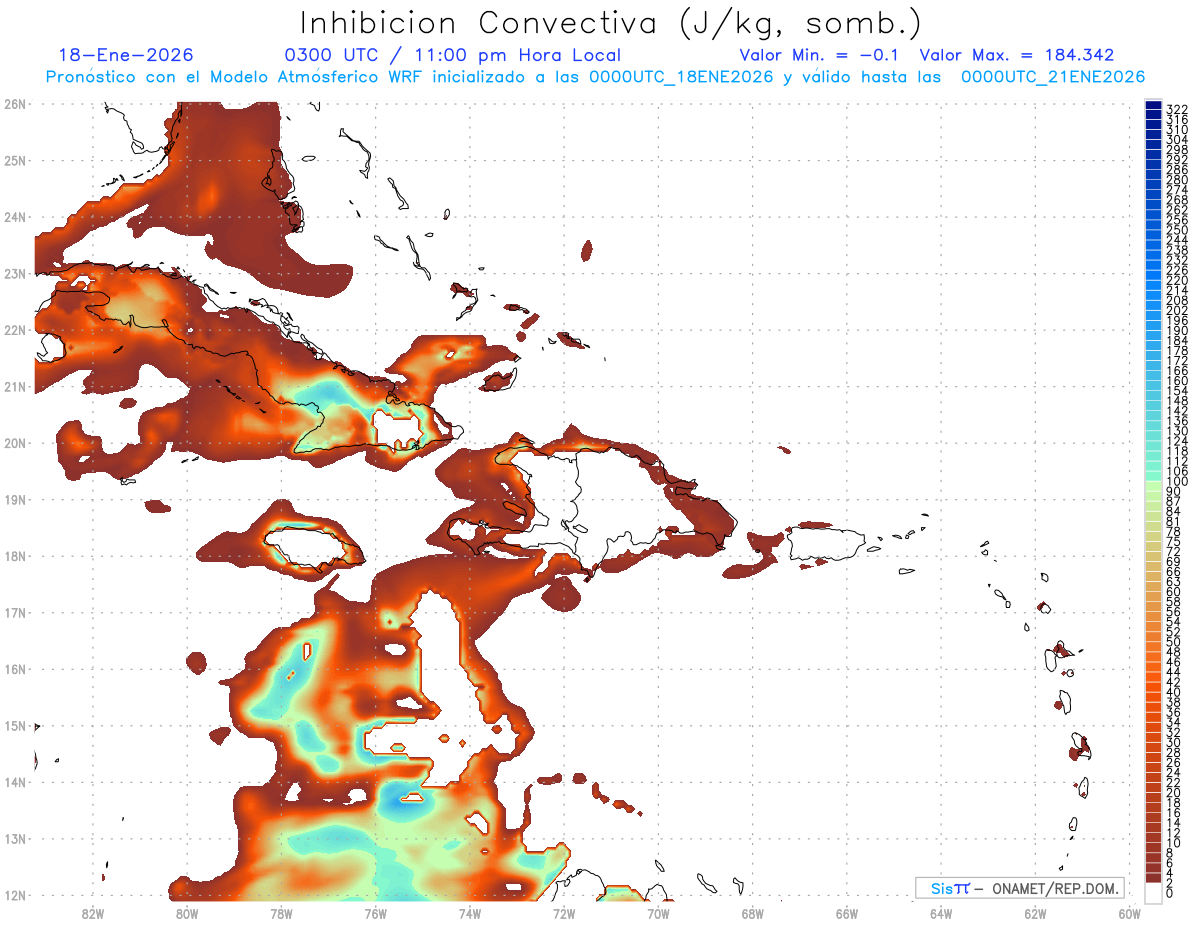
Task: Click the 19N latitude label
Action: pos(15,499)
